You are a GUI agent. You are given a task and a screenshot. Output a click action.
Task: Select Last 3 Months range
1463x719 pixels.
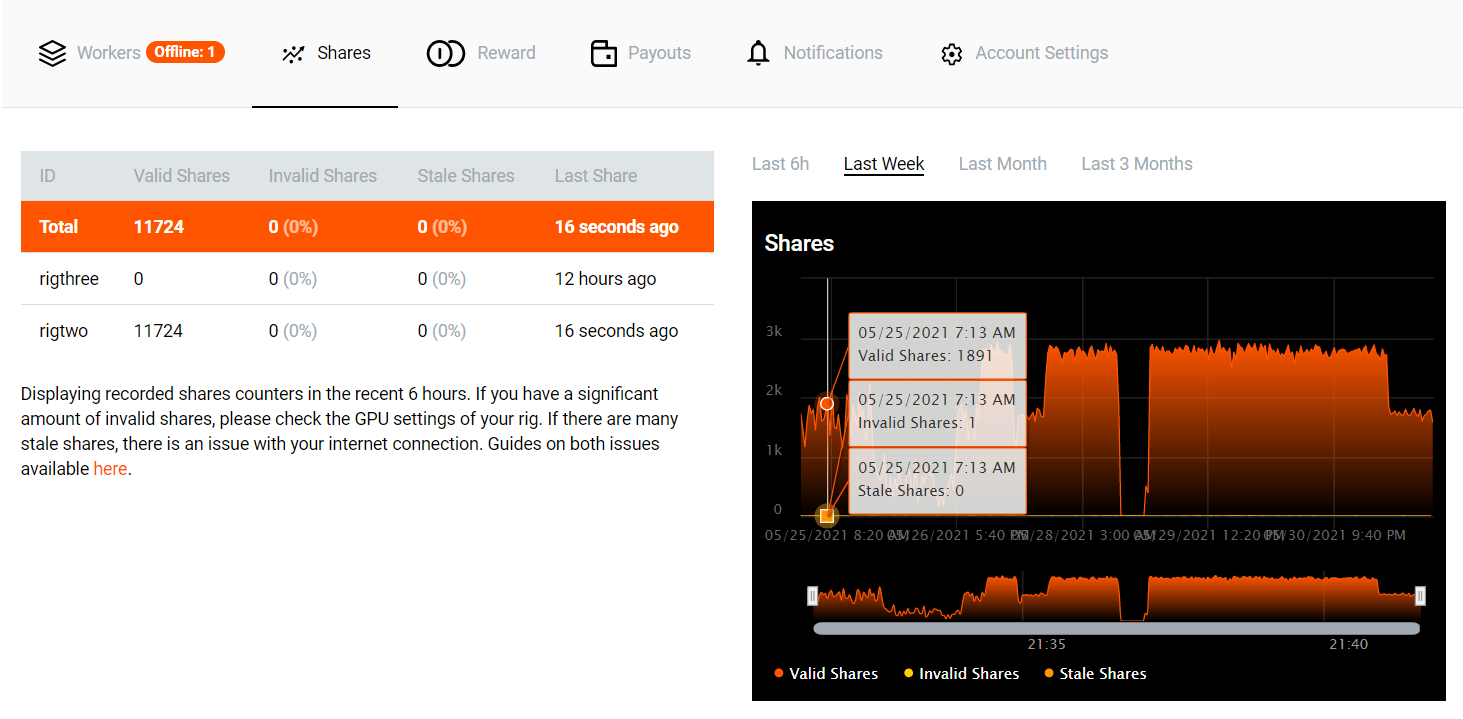coord(1136,164)
